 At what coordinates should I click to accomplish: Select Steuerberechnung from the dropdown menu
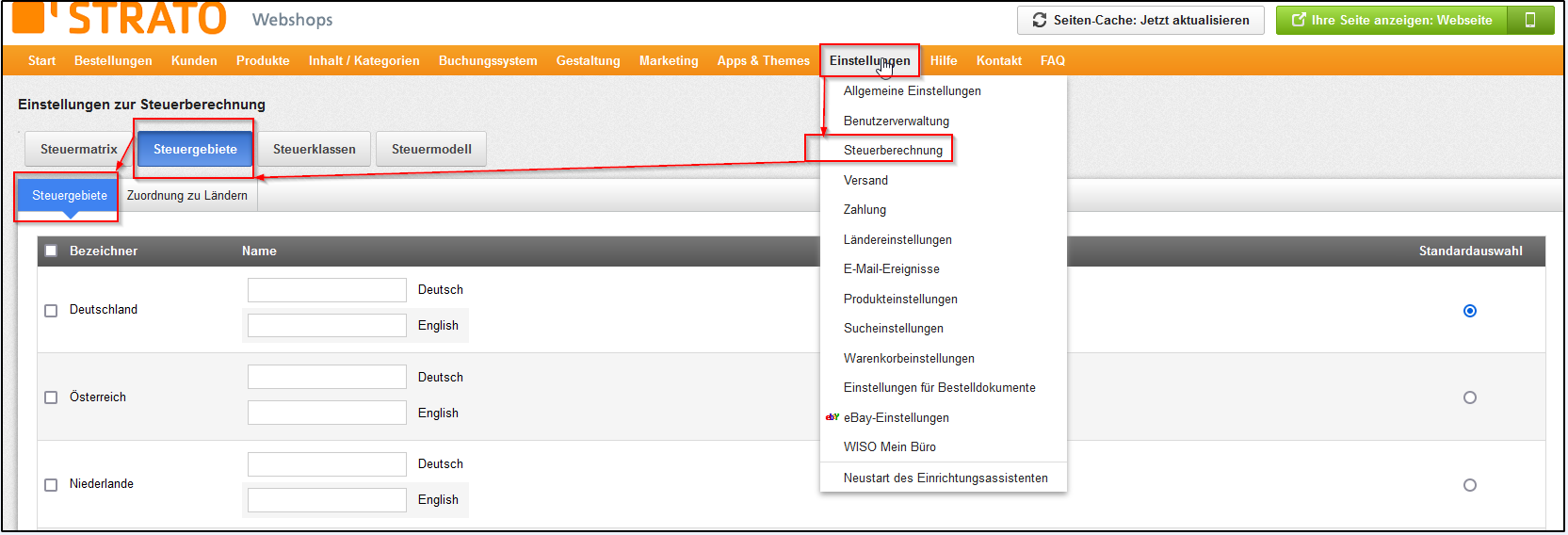coord(893,150)
